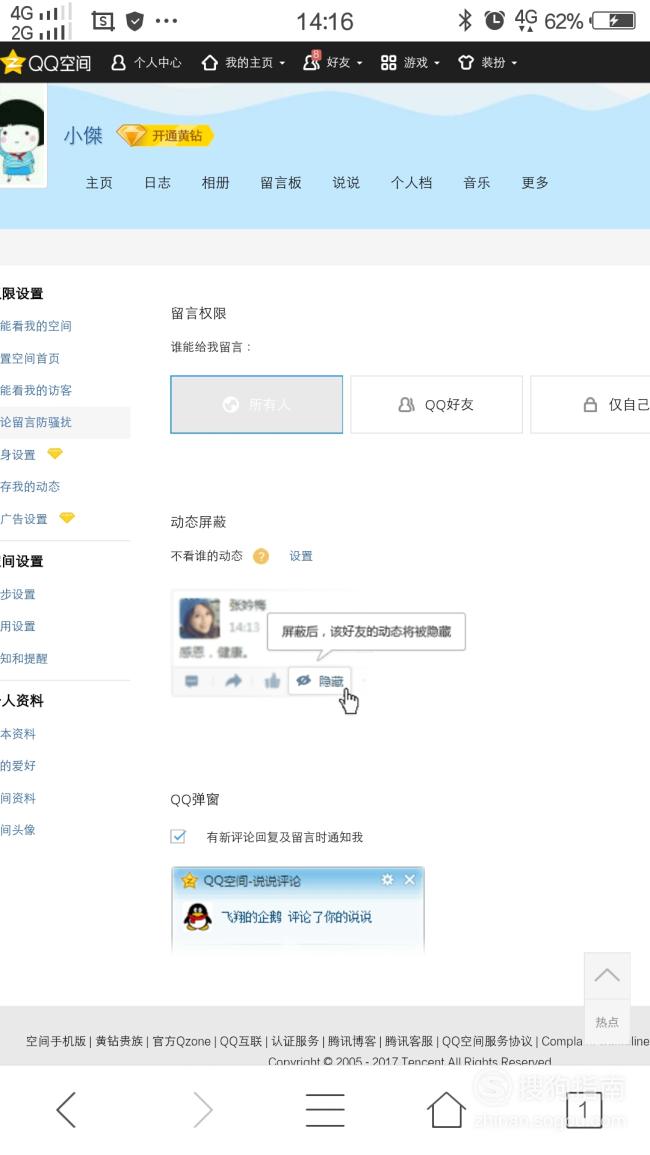Screen dimensions: 650x1155
Task: Open QQ空间服务协议 footer link
Action: click(487, 1041)
